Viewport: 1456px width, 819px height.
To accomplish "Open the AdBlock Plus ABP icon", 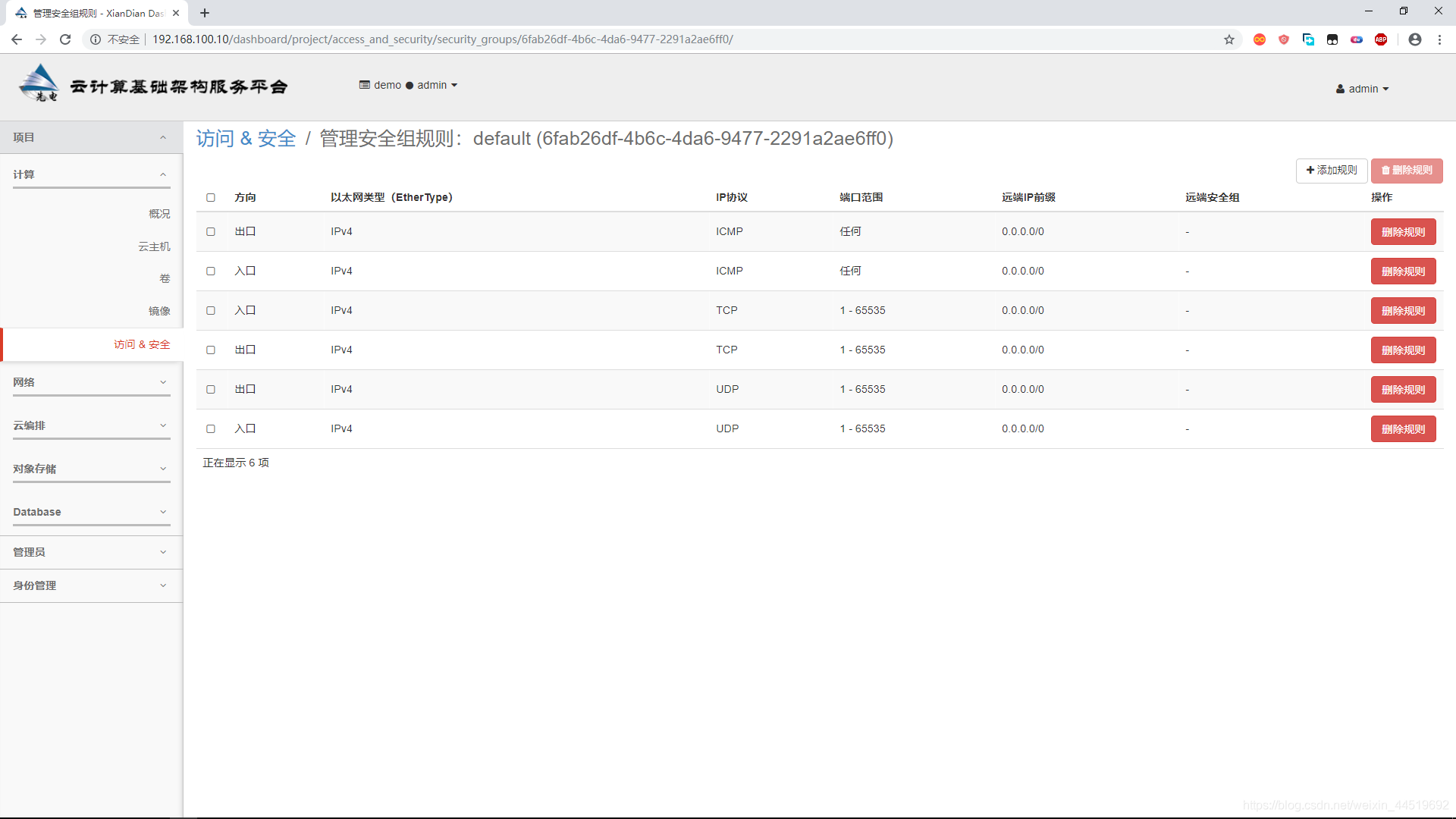I will pos(1381,39).
